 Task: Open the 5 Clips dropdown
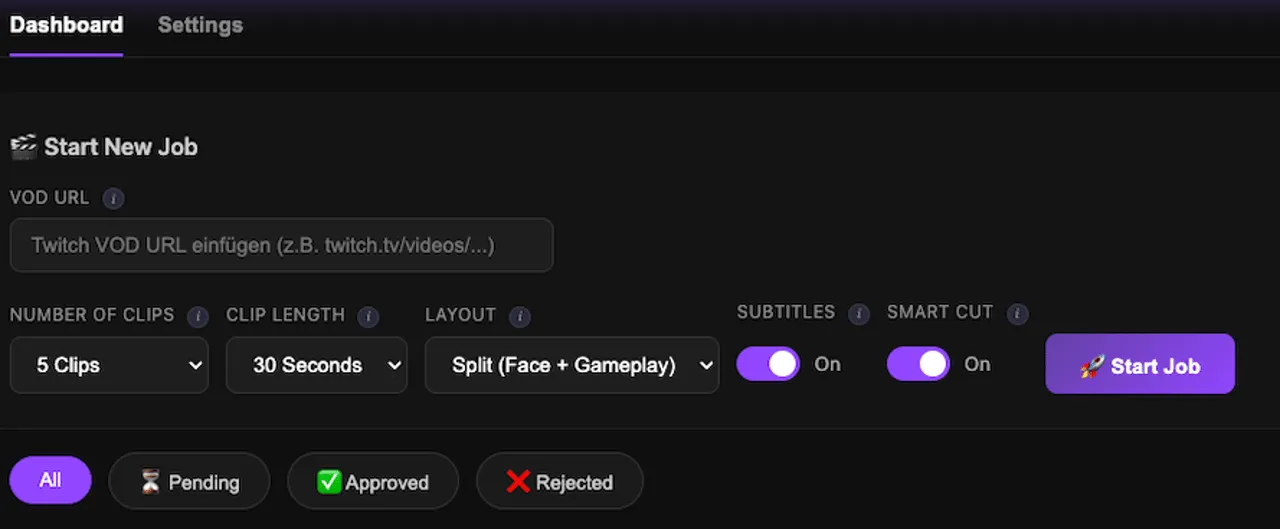(x=109, y=365)
